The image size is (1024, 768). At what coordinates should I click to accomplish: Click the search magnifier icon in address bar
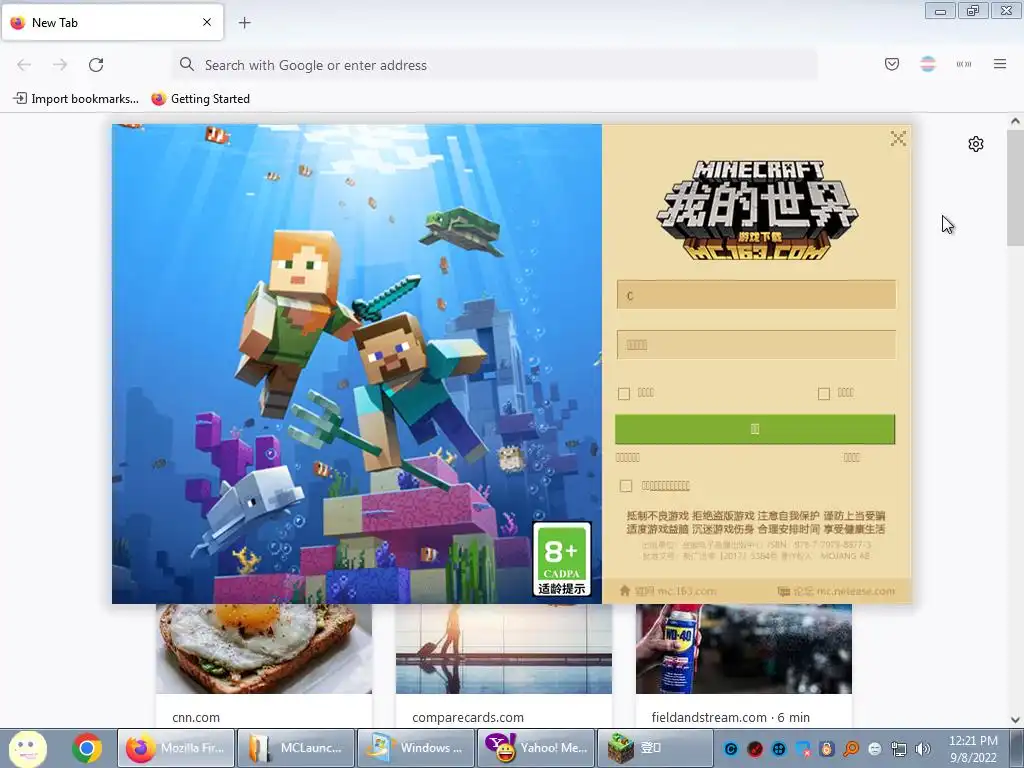[x=187, y=64]
